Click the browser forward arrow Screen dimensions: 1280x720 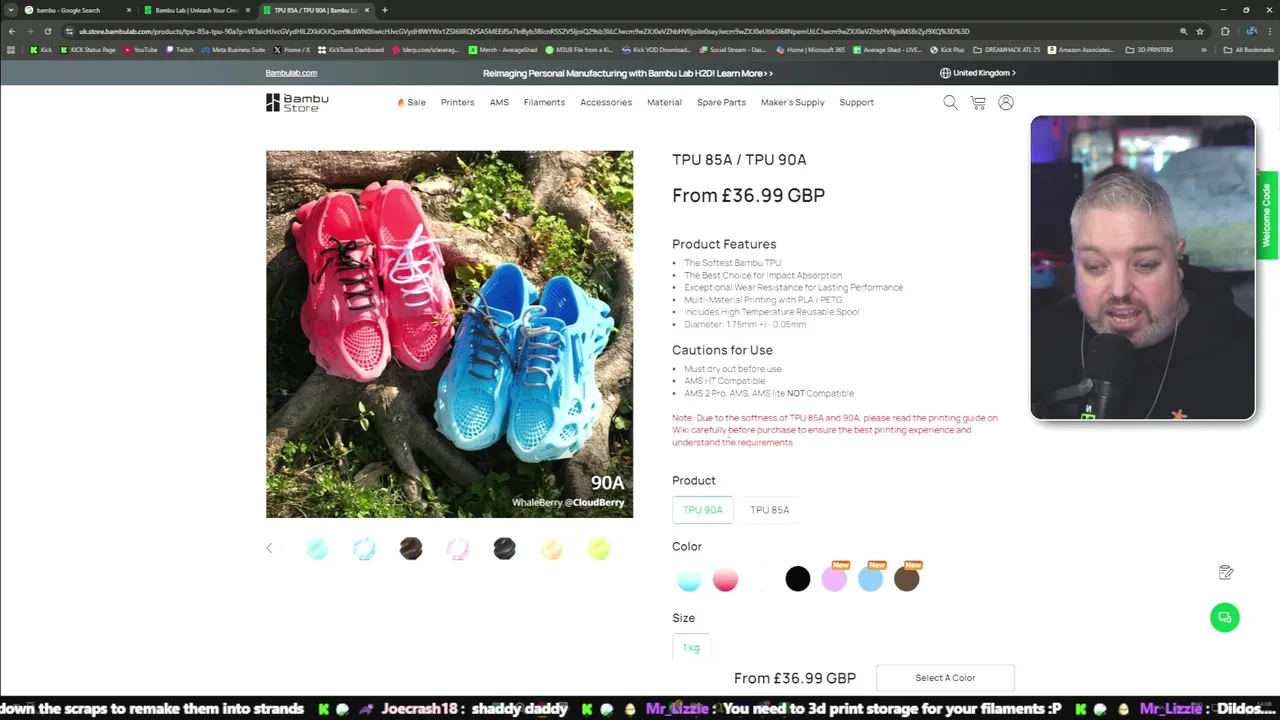click(x=29, y=31)
